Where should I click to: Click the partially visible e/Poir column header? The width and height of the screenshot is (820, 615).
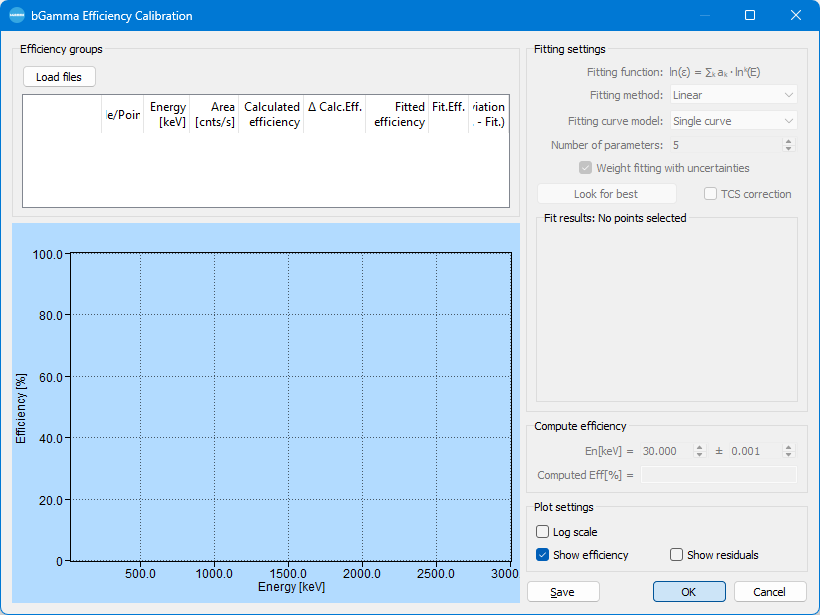[123, 114]
